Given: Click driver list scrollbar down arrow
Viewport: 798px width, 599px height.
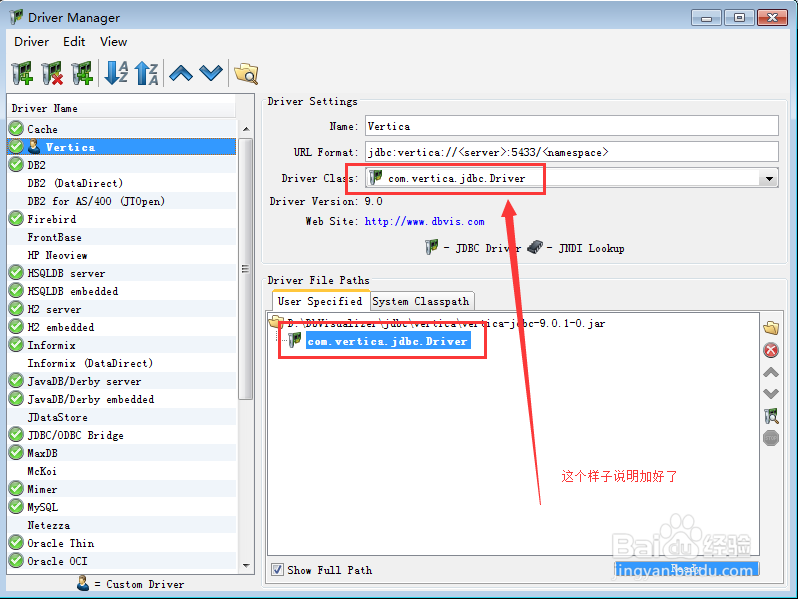Looking at the screenshot, I should pos(246,565).
